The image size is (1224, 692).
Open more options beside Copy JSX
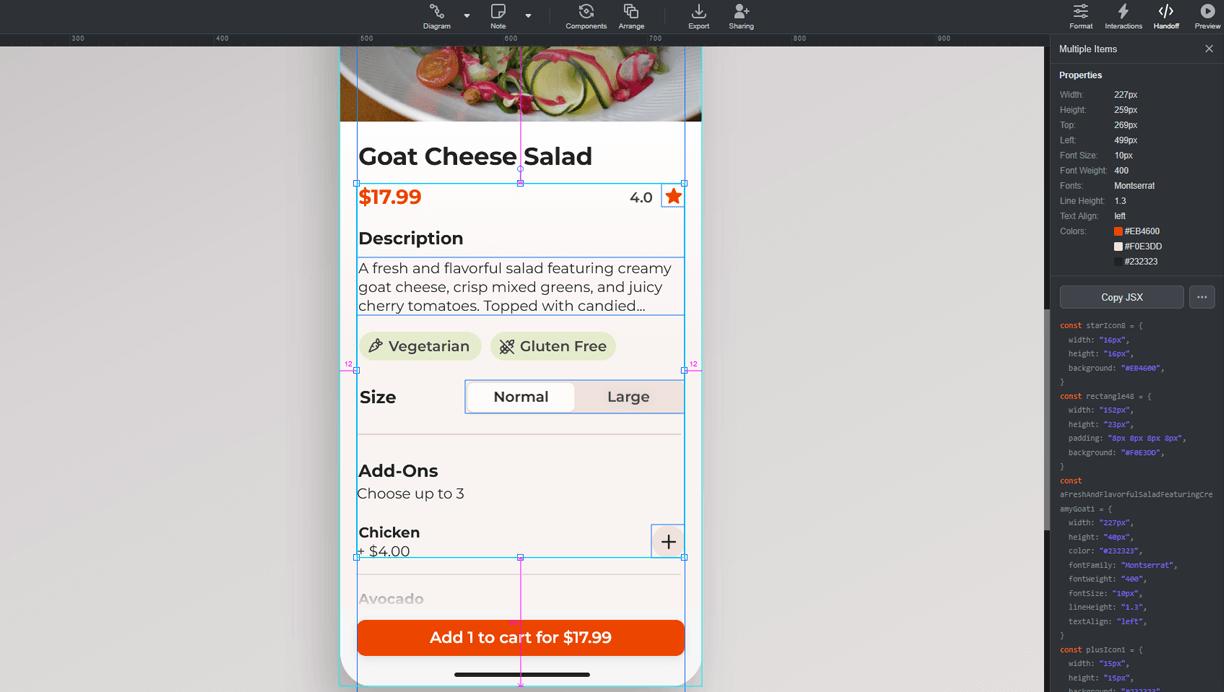click(1201, 296)
